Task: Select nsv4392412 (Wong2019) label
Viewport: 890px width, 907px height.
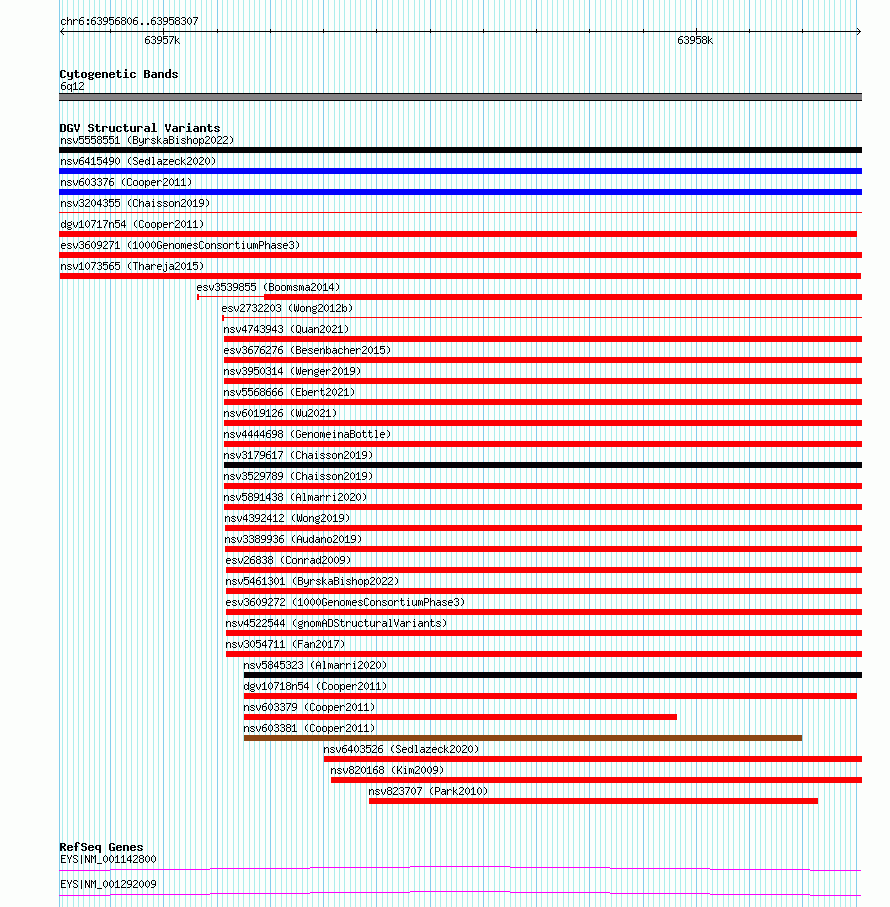Action: click(287, 518)
